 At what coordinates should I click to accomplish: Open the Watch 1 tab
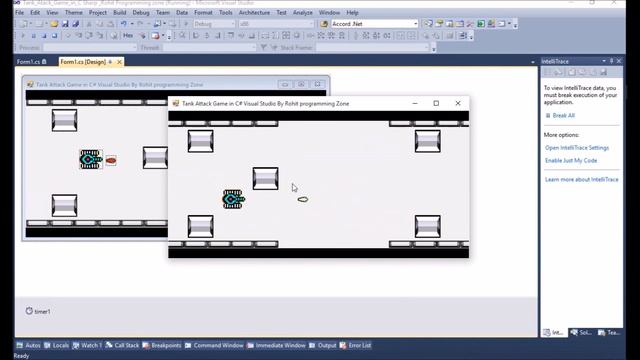pos(87,345)
